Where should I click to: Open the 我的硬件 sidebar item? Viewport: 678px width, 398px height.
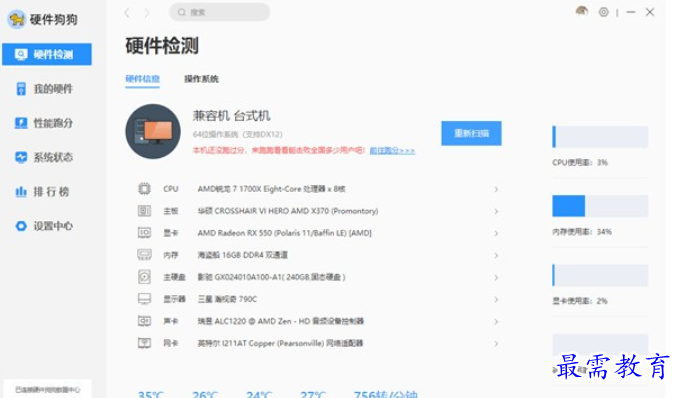pos(47,89)
